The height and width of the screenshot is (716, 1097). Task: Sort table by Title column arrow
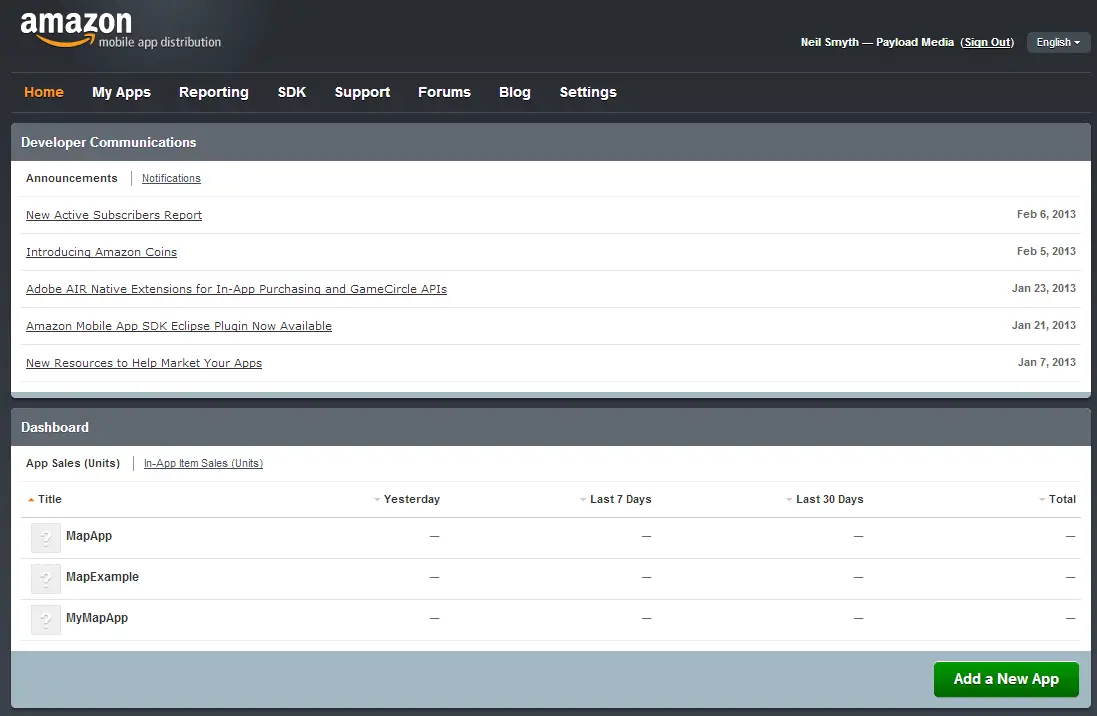point(32,499)
